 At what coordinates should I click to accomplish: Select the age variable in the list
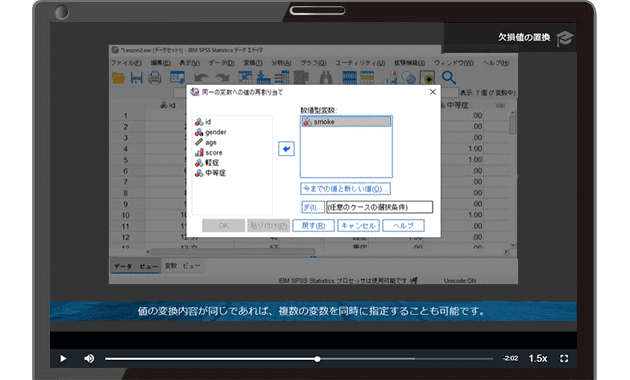[x=206, y=143]
